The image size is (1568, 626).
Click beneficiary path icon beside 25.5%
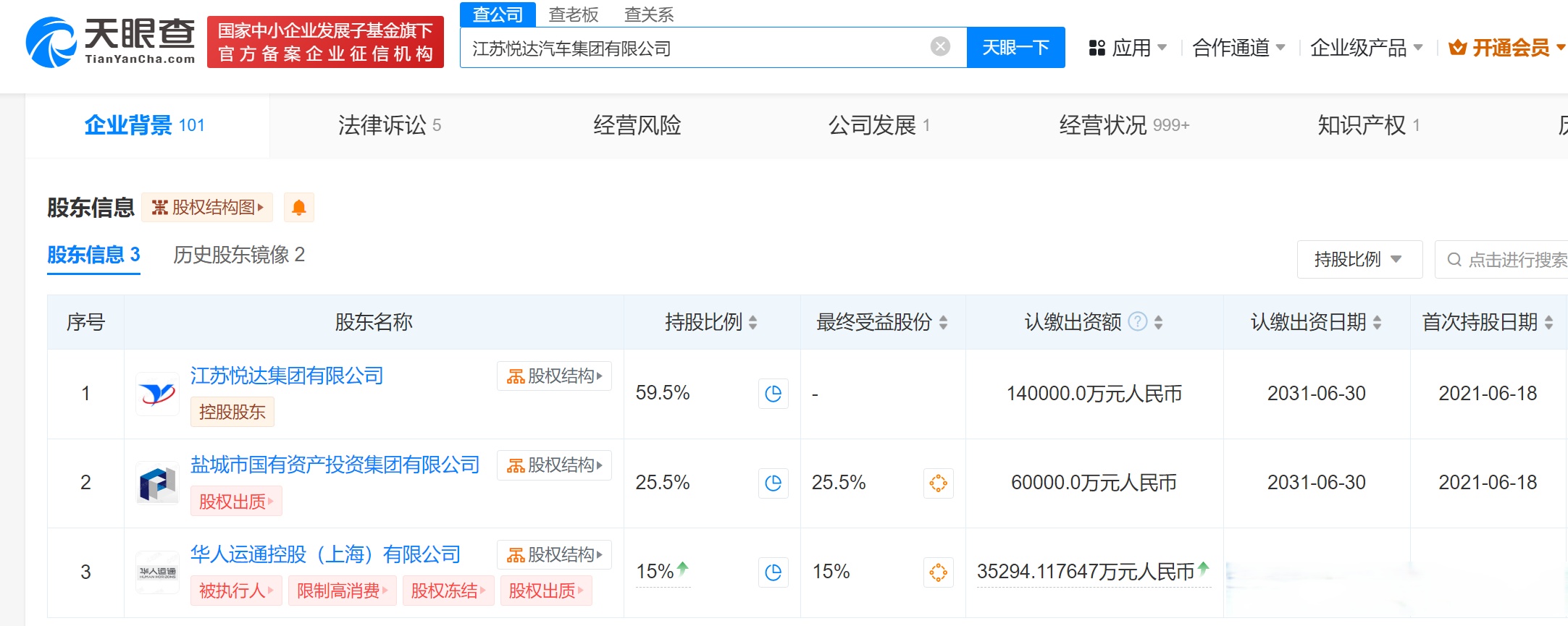coord(938,483)
